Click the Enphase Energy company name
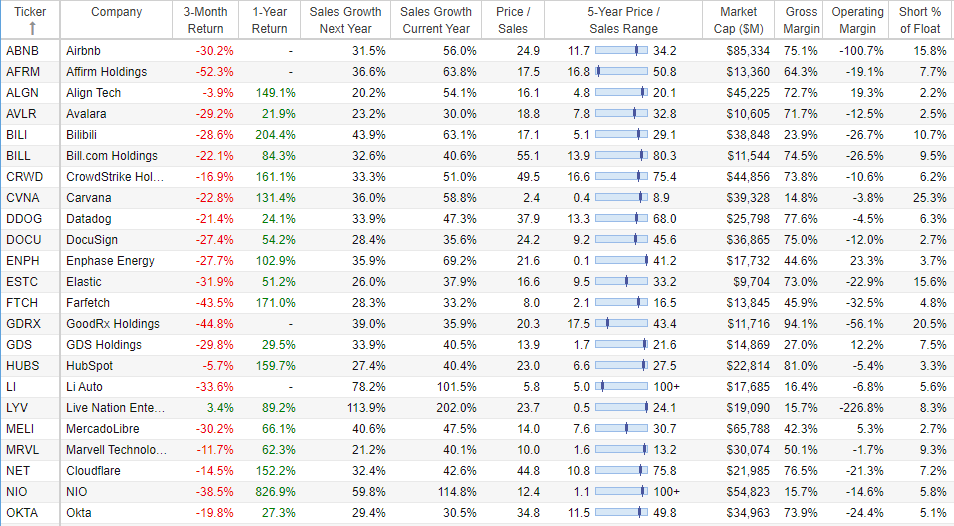The width and height of the screenshot is (954, 526). coord(111,261)
